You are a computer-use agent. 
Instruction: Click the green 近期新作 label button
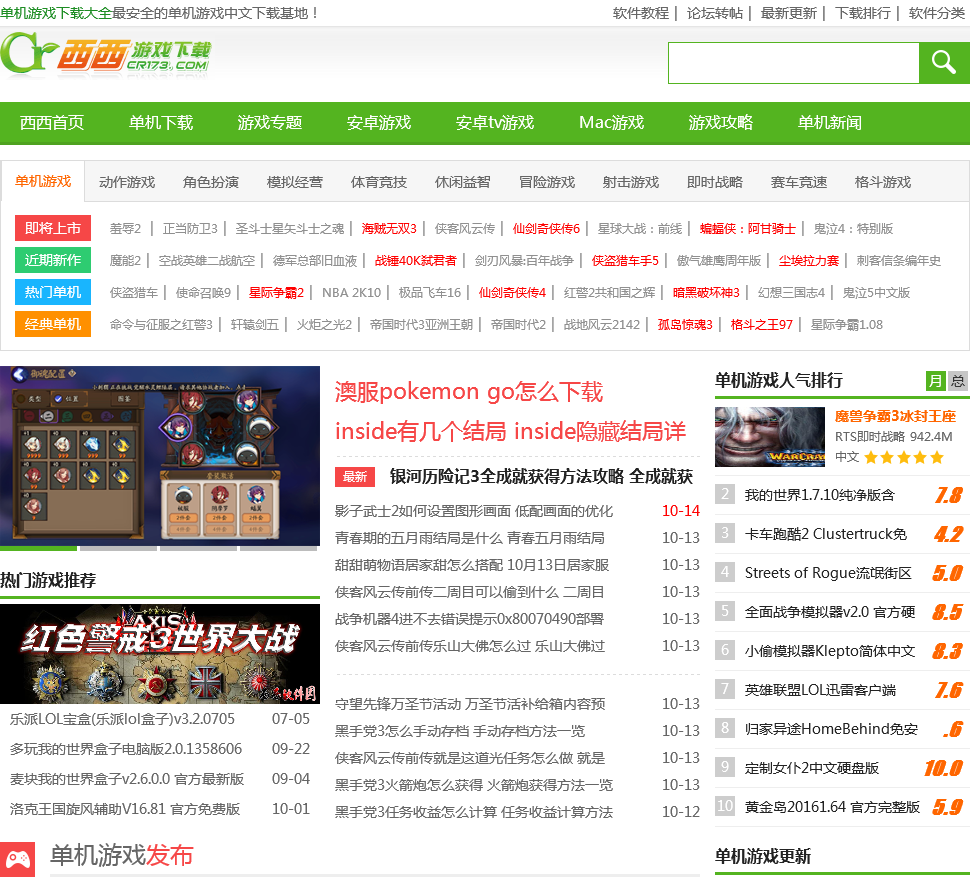[x=53, y=260]
